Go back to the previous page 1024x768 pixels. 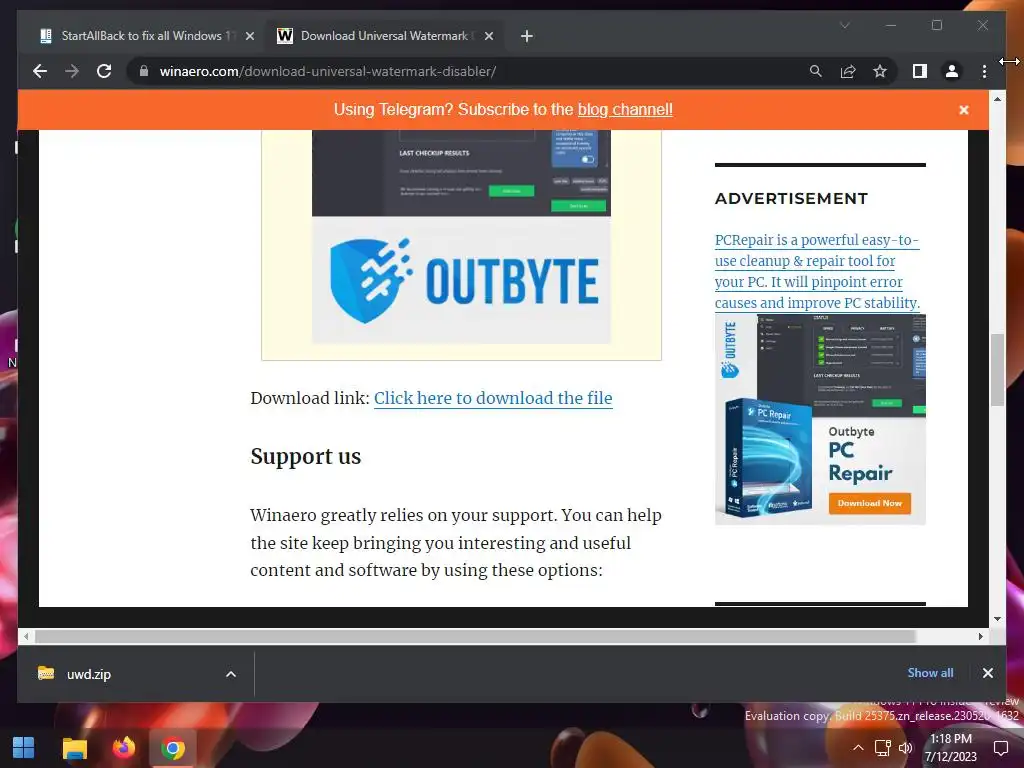(x=40, y=71)
